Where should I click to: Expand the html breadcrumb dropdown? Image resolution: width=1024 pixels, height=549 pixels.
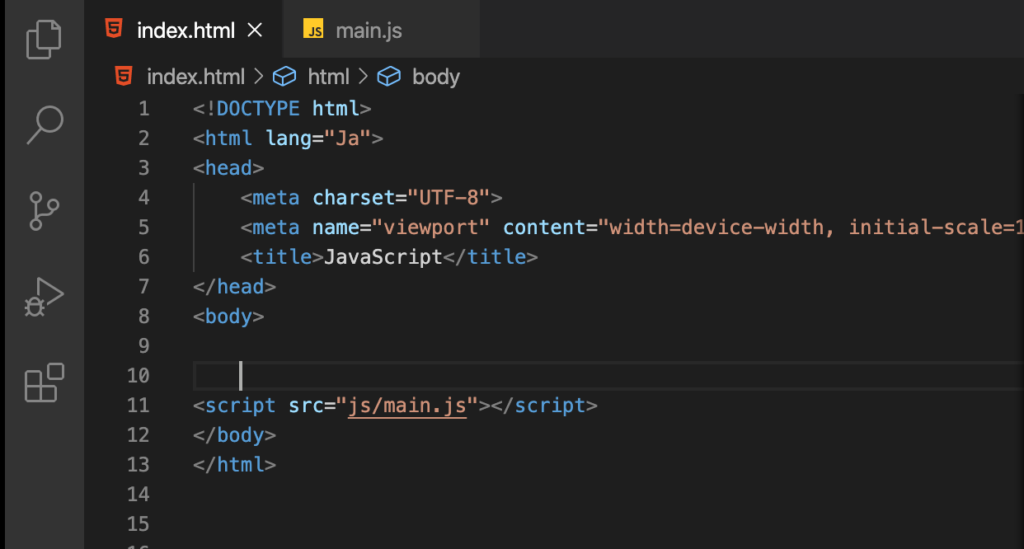tap(328, 77)
